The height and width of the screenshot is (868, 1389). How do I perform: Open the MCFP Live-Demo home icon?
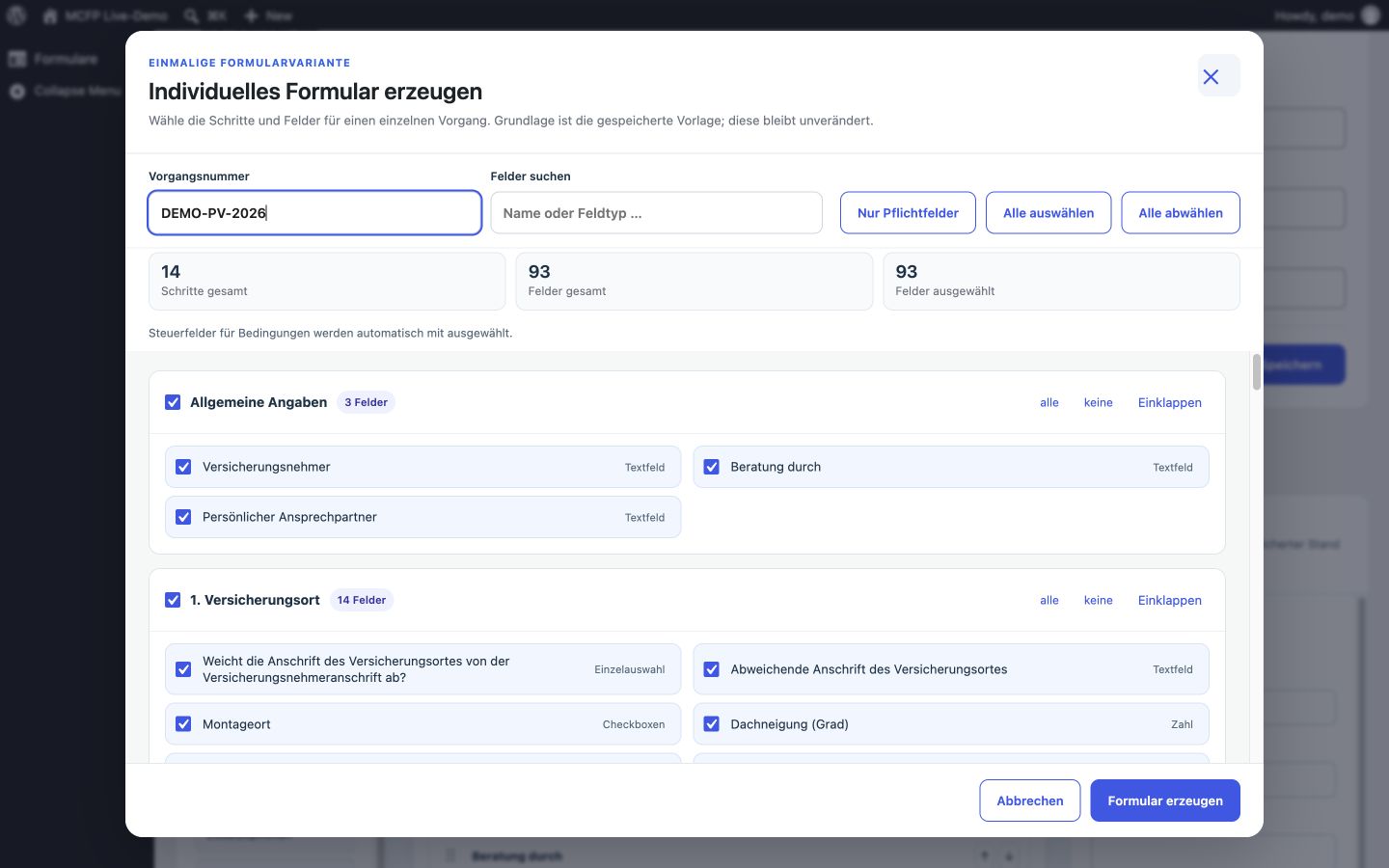[x=50, y=15]
